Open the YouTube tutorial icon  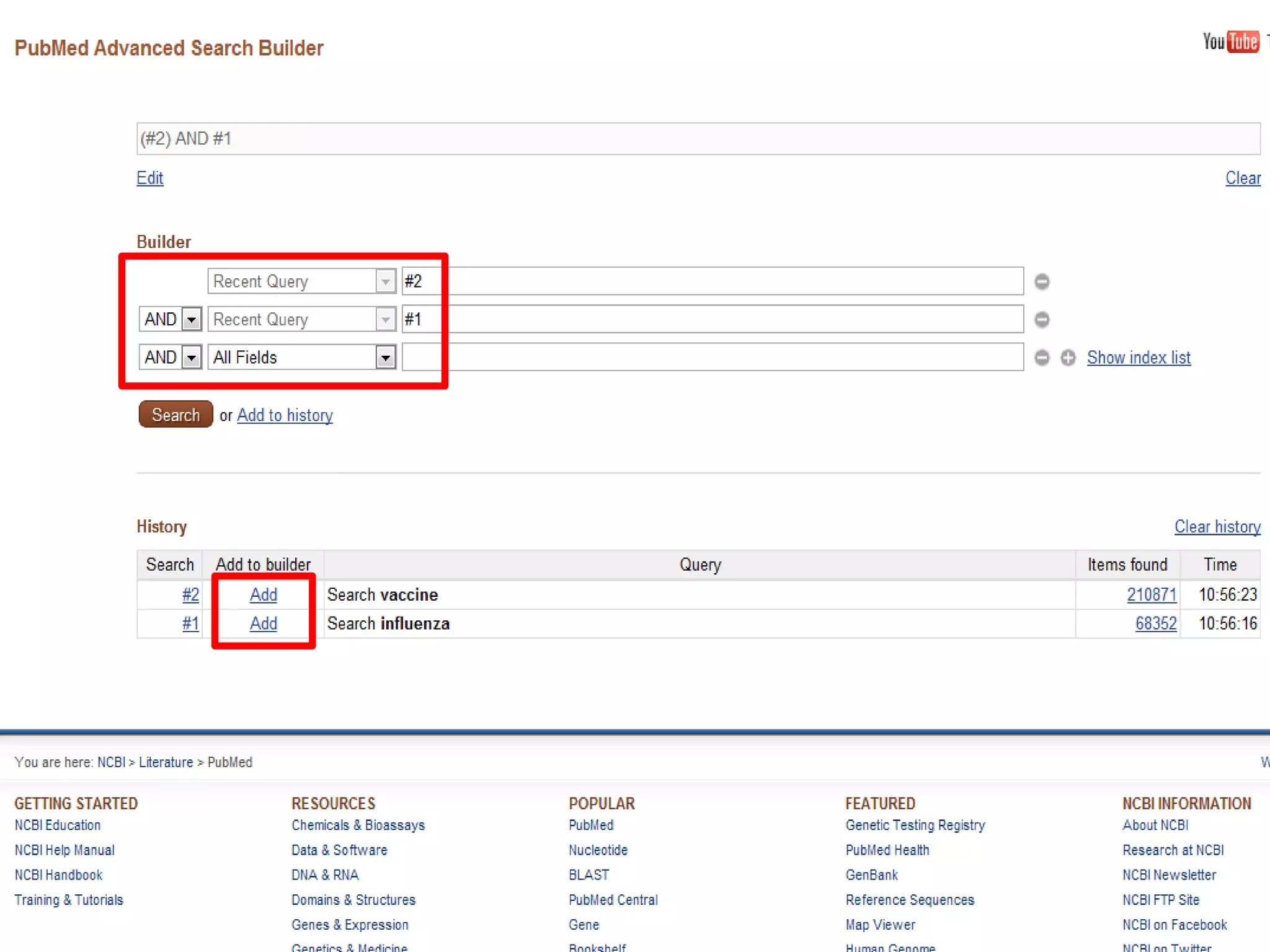tap(1231, 42)
